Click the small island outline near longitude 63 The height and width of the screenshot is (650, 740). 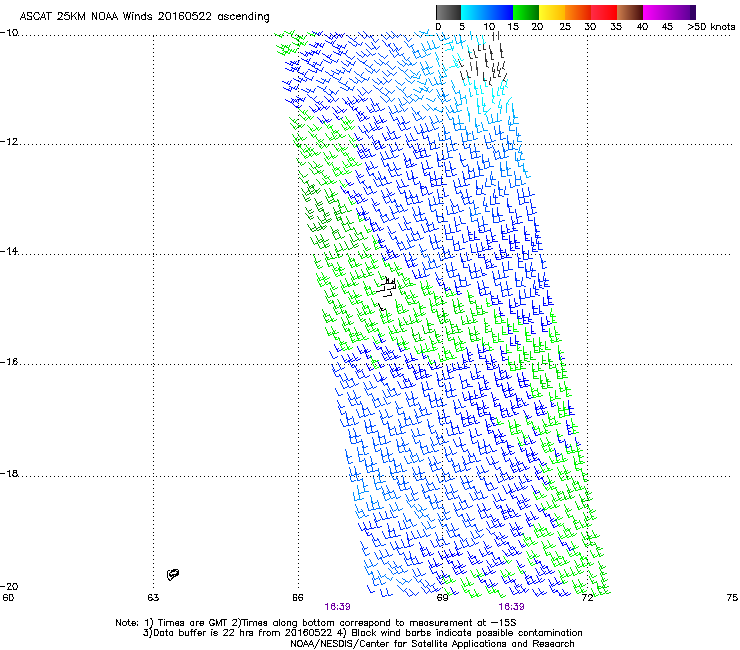coord(173,574)
